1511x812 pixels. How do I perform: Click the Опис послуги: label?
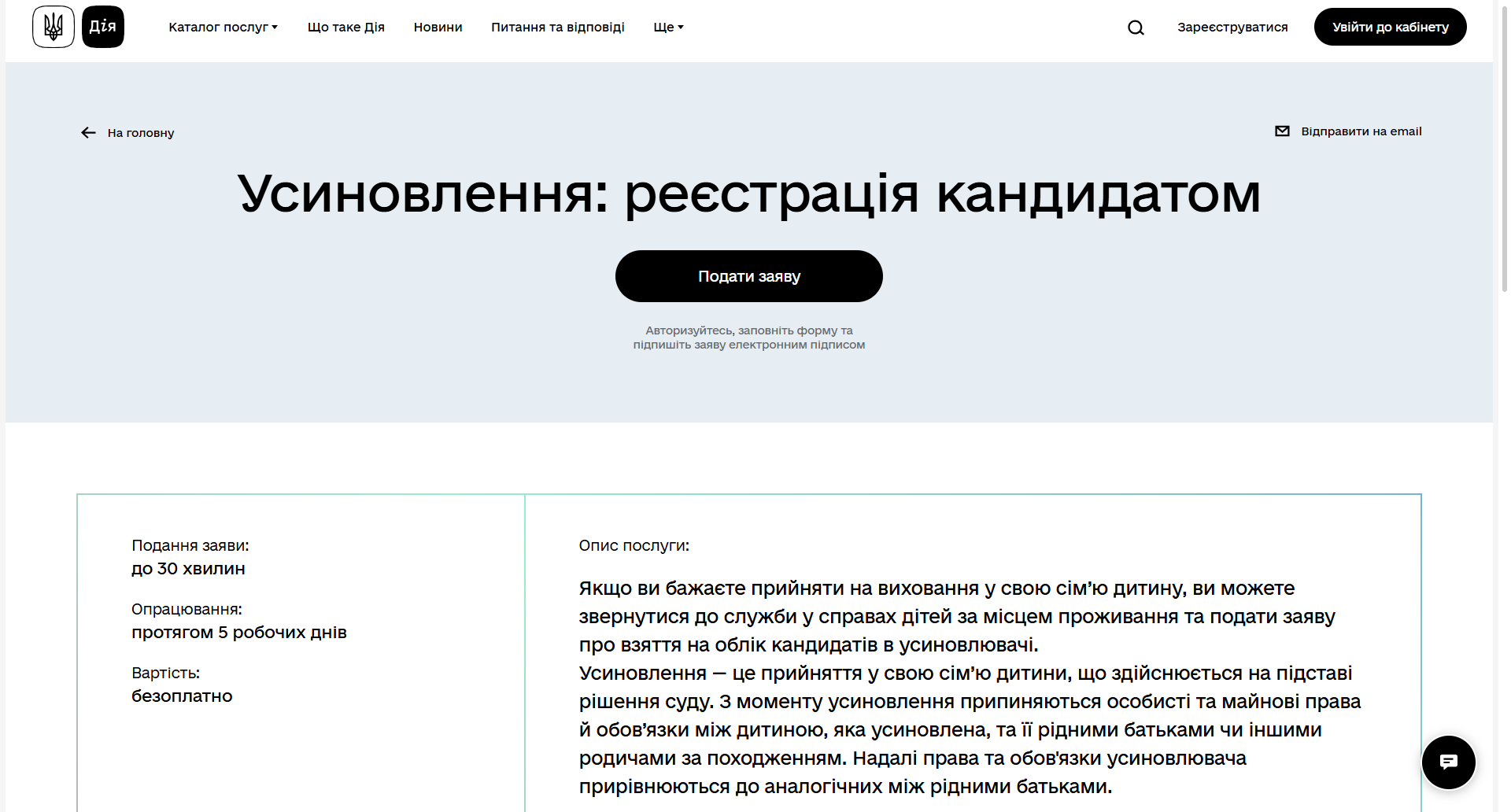point(634,545)
